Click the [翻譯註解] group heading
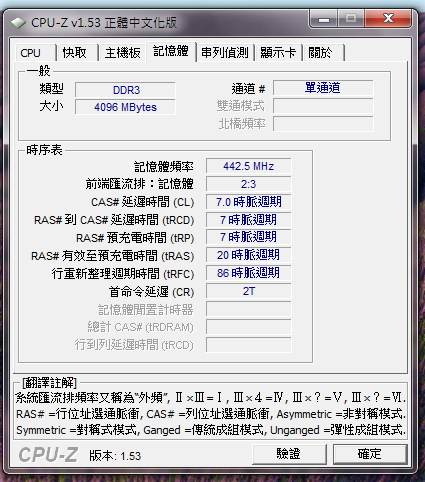Image resolution: width=425 pixels, height=482 pixels. pos(49,383)
